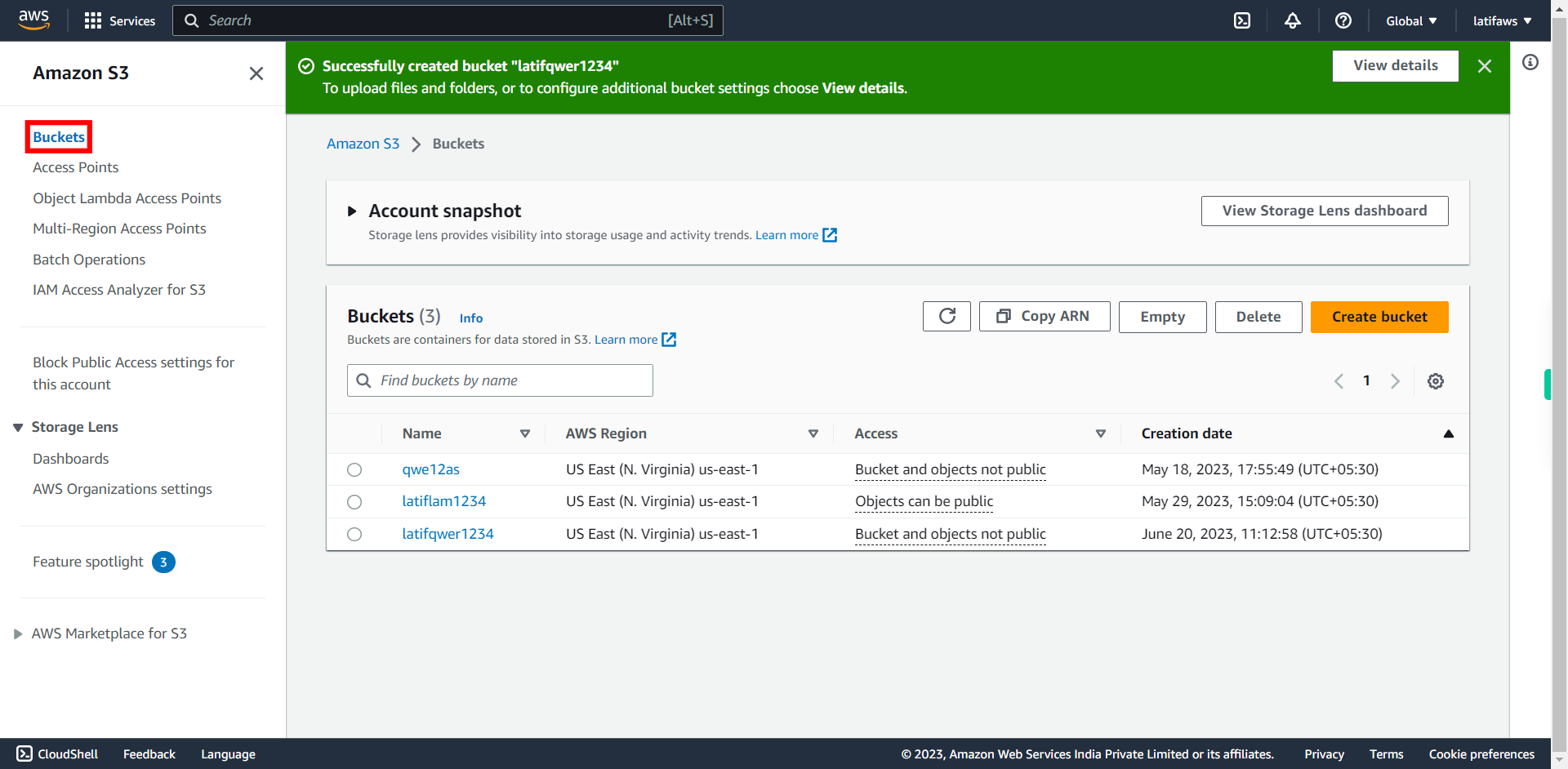
Task: Click the Copy ARN button
Action: coord(1045,317)
